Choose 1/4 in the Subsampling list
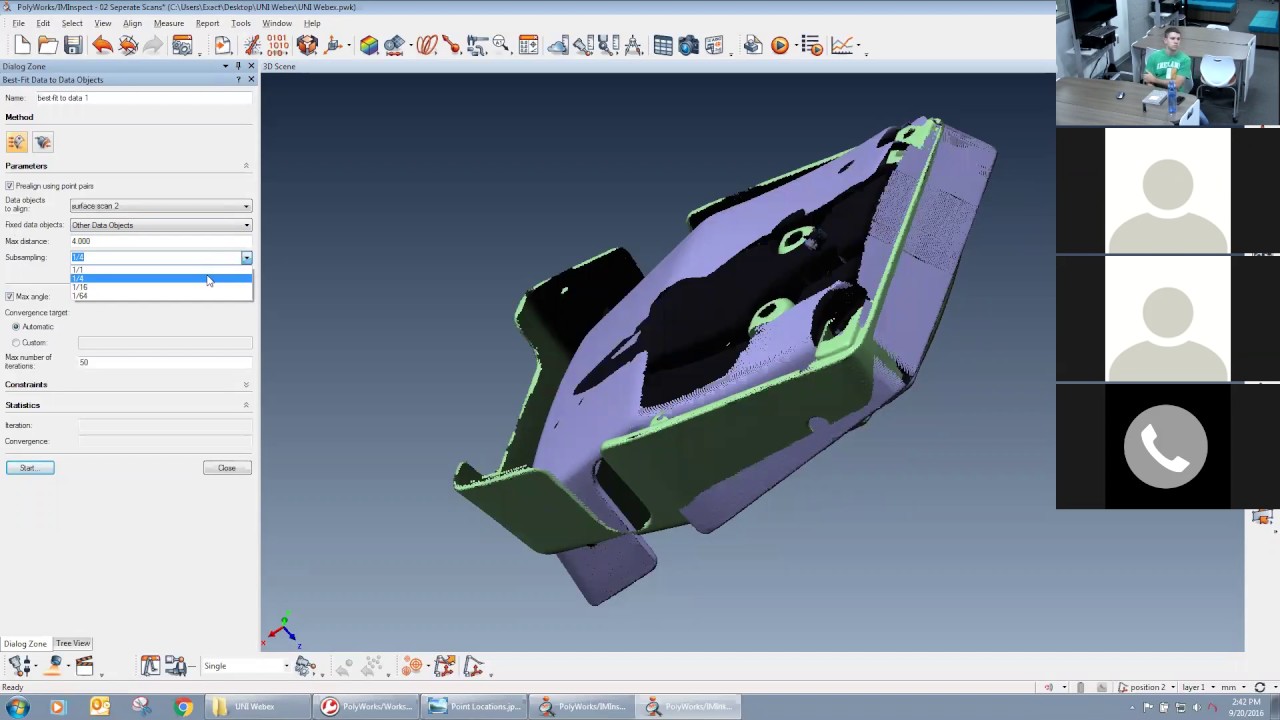Image resolution: width=1280 pixels, height=720 pixels. (x=161, y=278)
